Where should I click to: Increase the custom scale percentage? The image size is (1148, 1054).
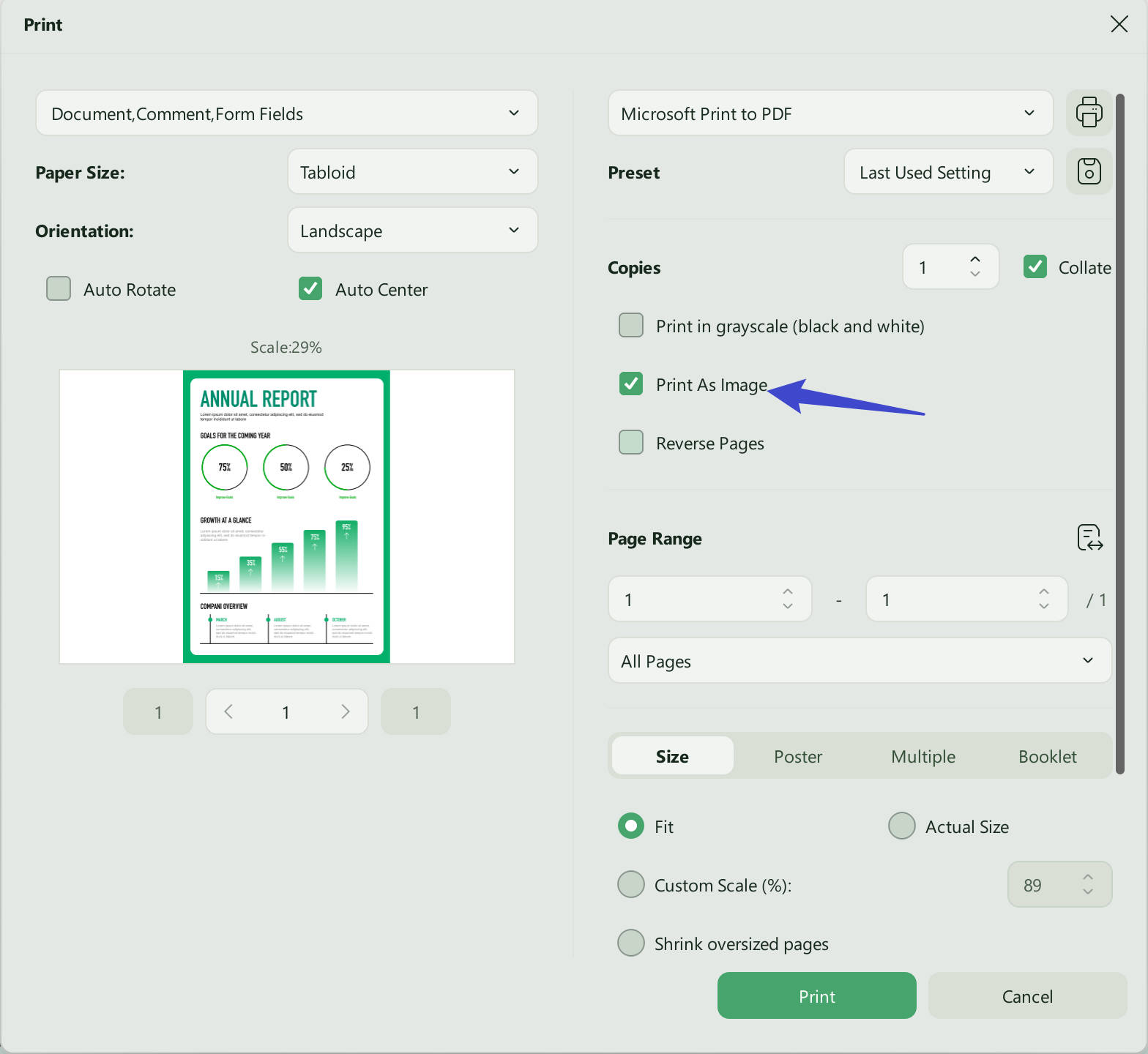point(1087,877)
